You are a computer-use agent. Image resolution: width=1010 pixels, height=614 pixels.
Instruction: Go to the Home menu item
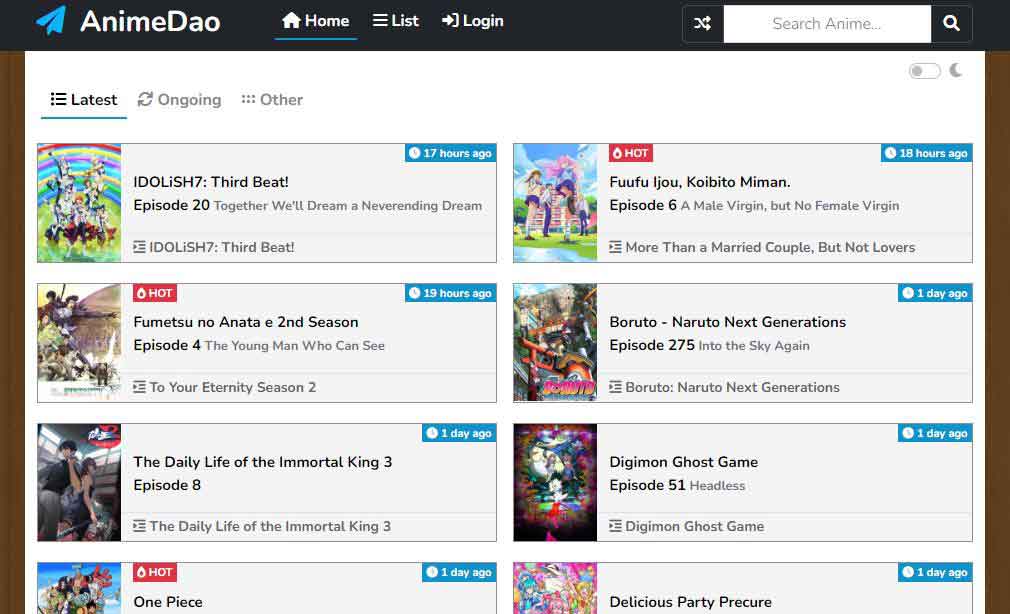pyautogui.click(x=316, y=21)
